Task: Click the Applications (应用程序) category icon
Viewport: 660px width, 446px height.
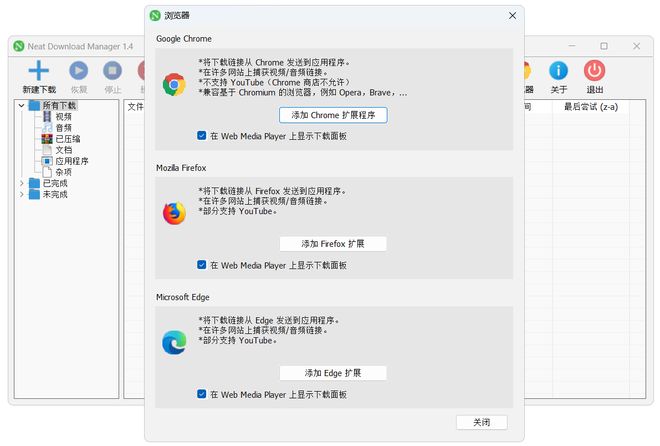Action: tap(47, 161)
